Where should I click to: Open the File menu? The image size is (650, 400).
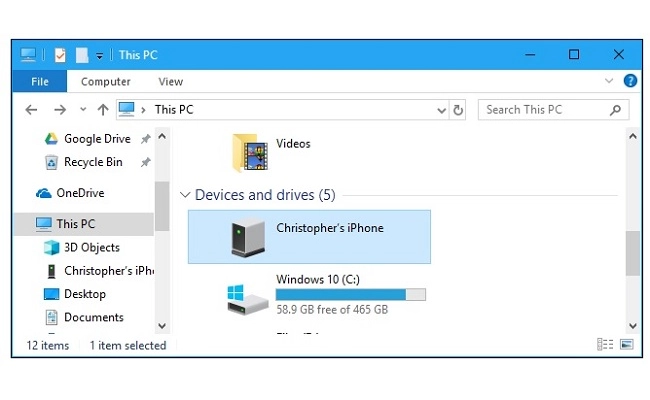[40, 82]
